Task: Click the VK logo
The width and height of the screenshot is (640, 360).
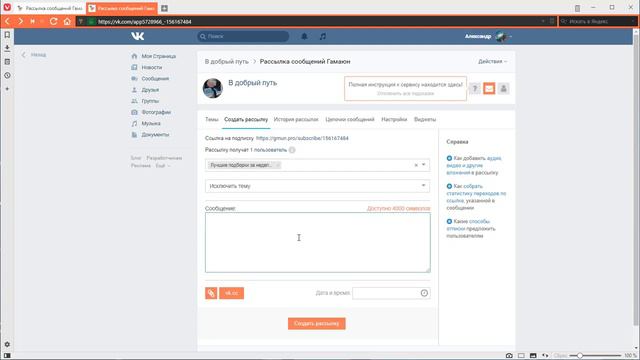Action: click(138, 36)
